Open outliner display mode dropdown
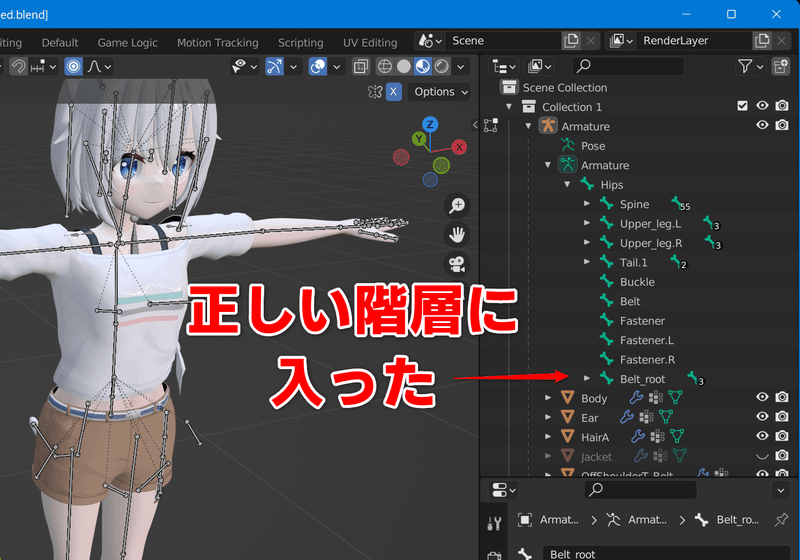 pyautogui.click(x=539, y=66)
